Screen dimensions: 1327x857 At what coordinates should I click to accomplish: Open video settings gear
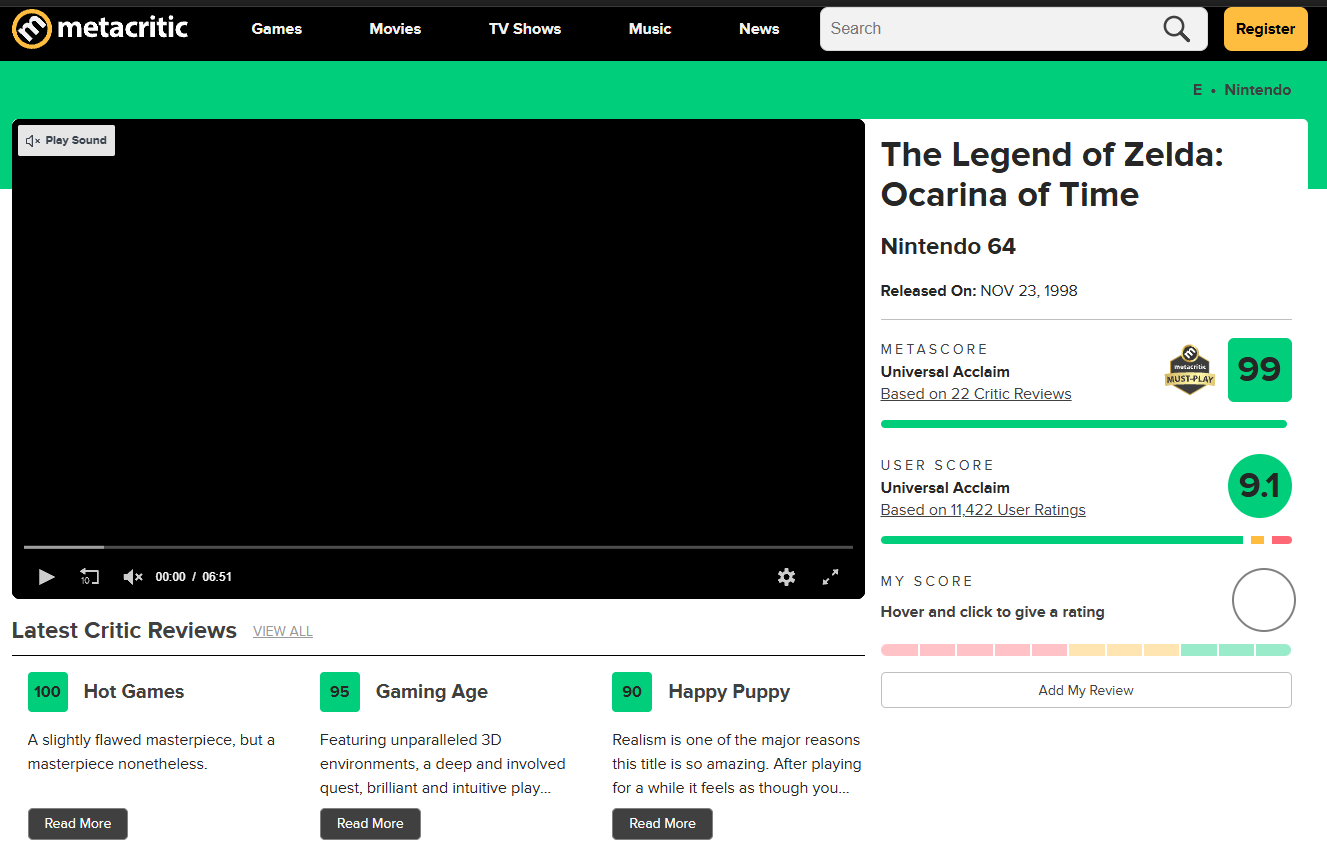(x=787, y=577)
